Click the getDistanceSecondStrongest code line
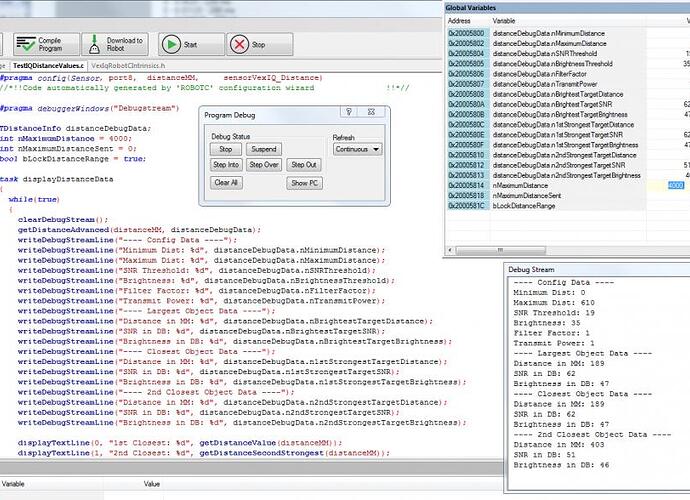 tap(203, 453)
